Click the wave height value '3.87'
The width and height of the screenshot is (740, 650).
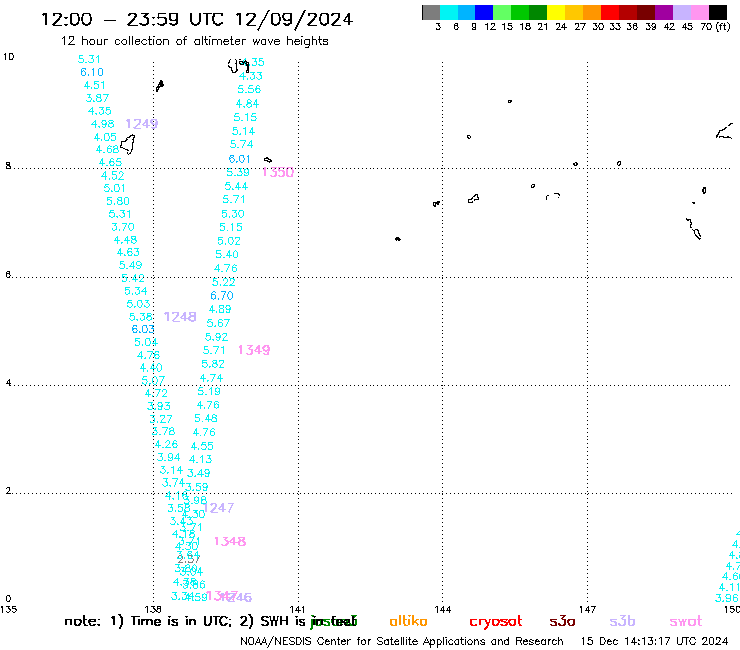pyautogui.click(x=97, y=98)
